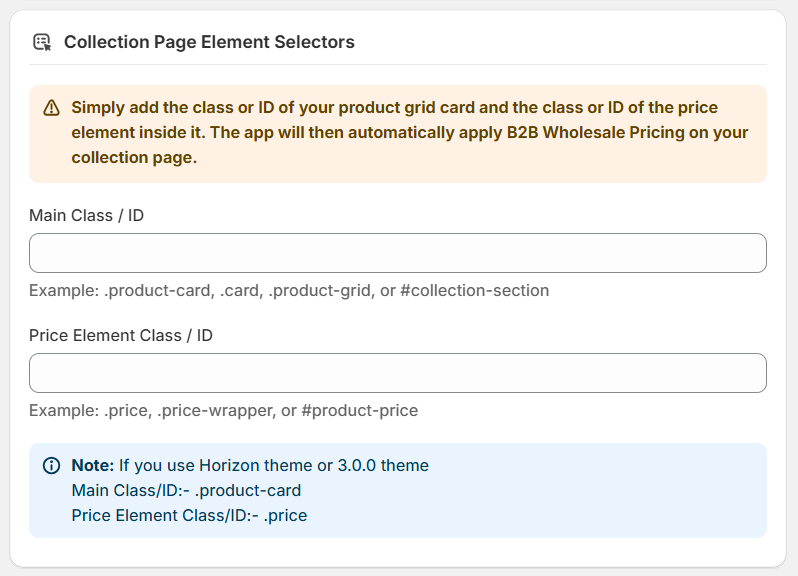Click the "Collection Page Element Selectors" heading
The width and height of the screenshot is (798, 576).
point(209,42)
